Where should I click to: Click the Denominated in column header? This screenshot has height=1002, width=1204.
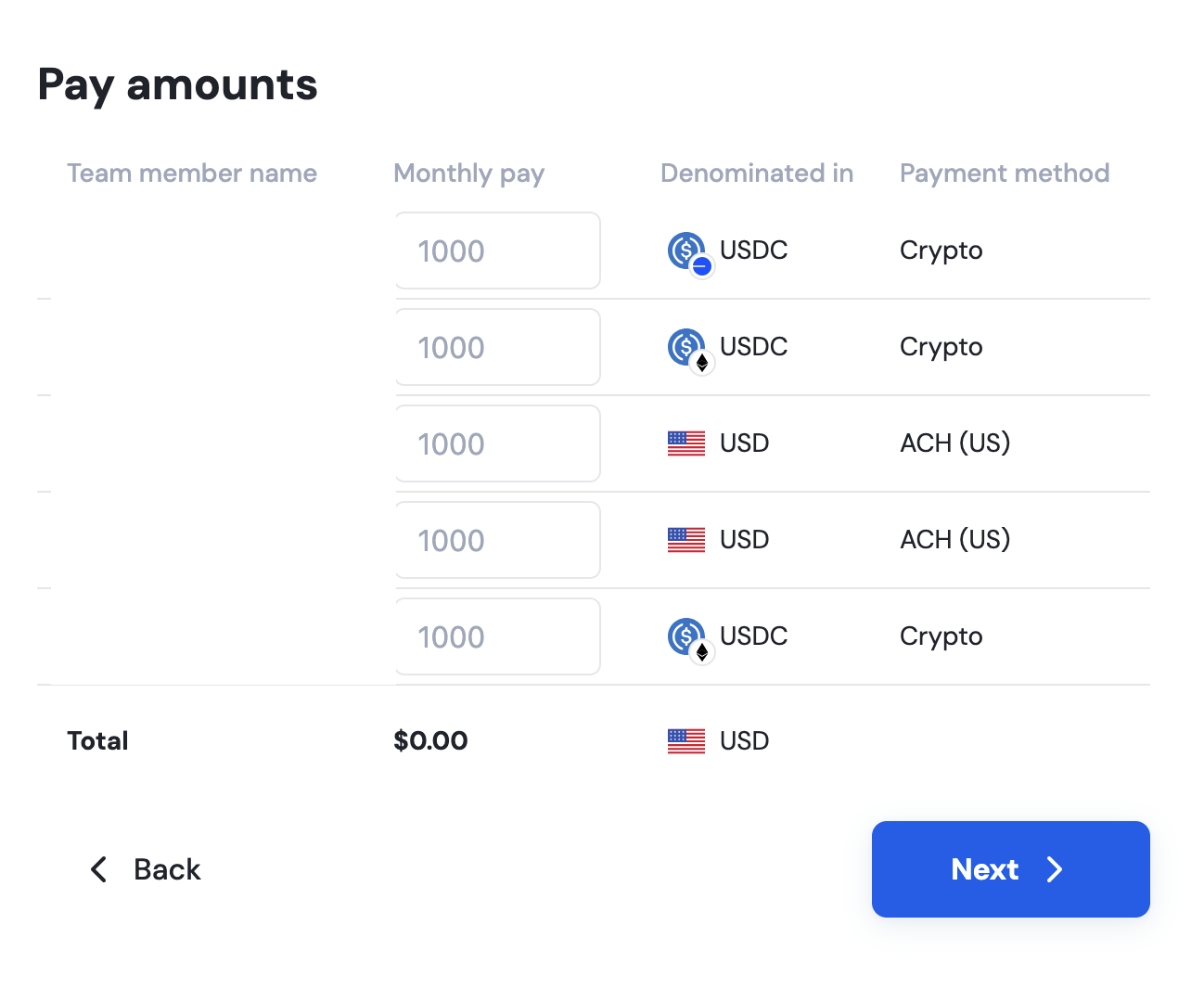pos(757,173)
